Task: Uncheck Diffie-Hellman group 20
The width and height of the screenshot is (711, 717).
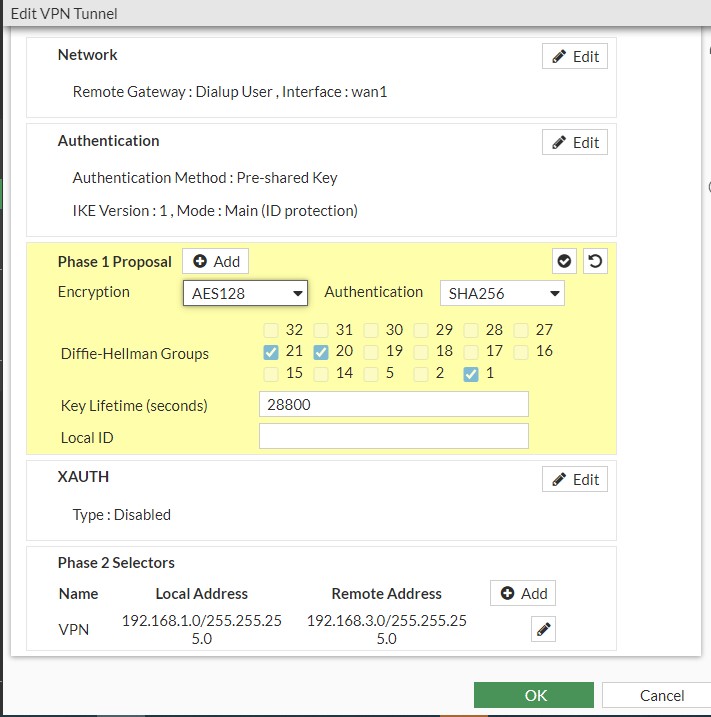Action: [x=321, y=352]
